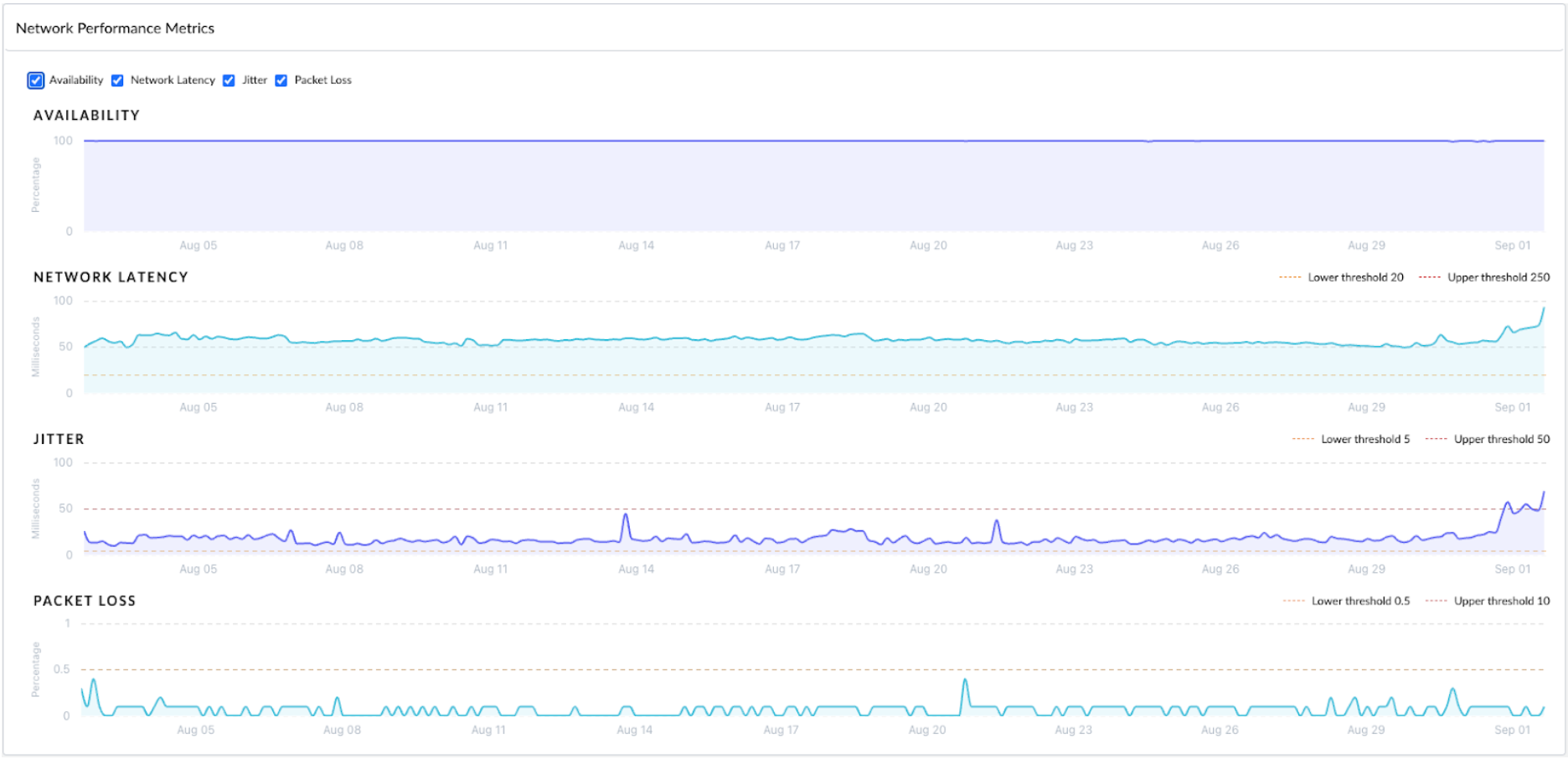Viewport: 1568px width, 759px height.
Task: Select the AVAILABILITY chart heading
Action: tap(86, 116)
